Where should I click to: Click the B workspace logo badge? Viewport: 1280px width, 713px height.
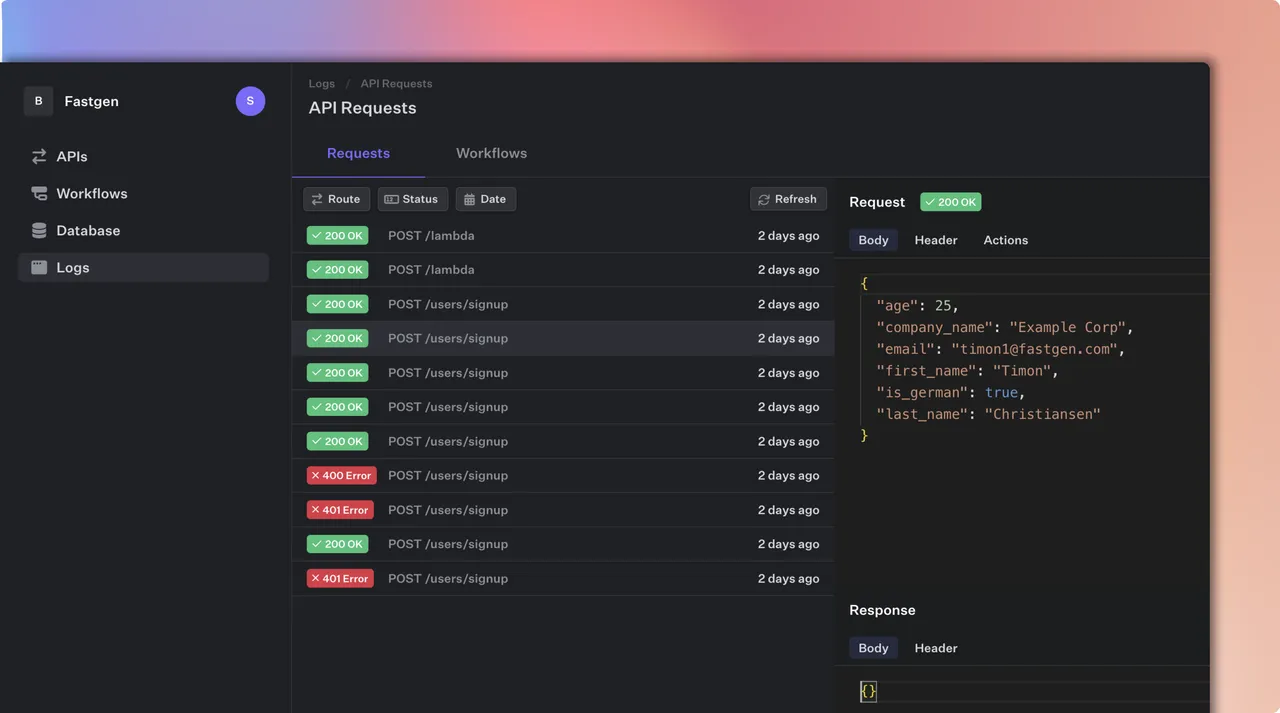click(38, 101)
